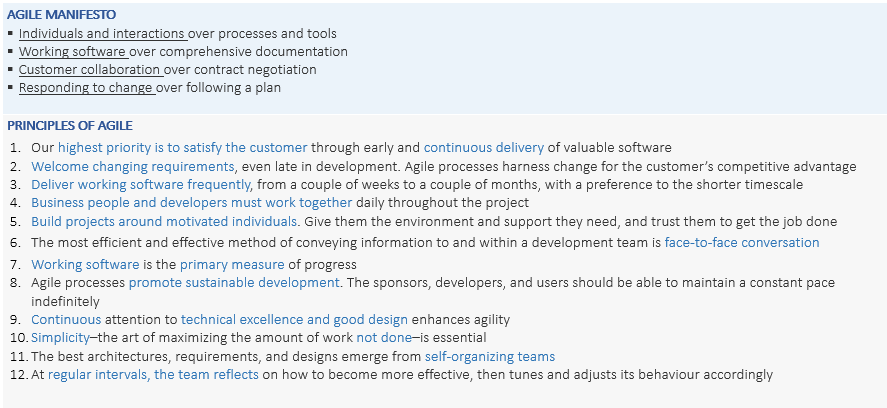
Task: Click 'Build projects around motivated individuals'
Action: pos(164,222)
